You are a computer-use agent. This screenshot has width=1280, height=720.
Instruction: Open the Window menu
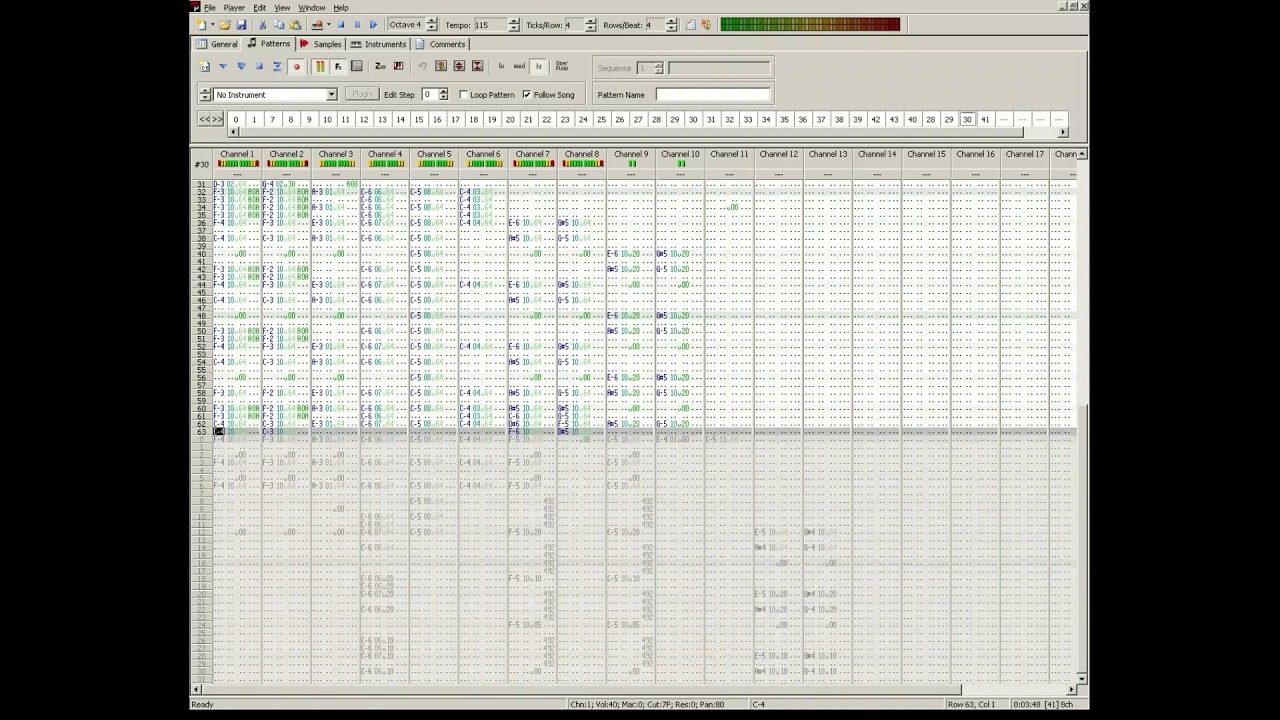311,7
